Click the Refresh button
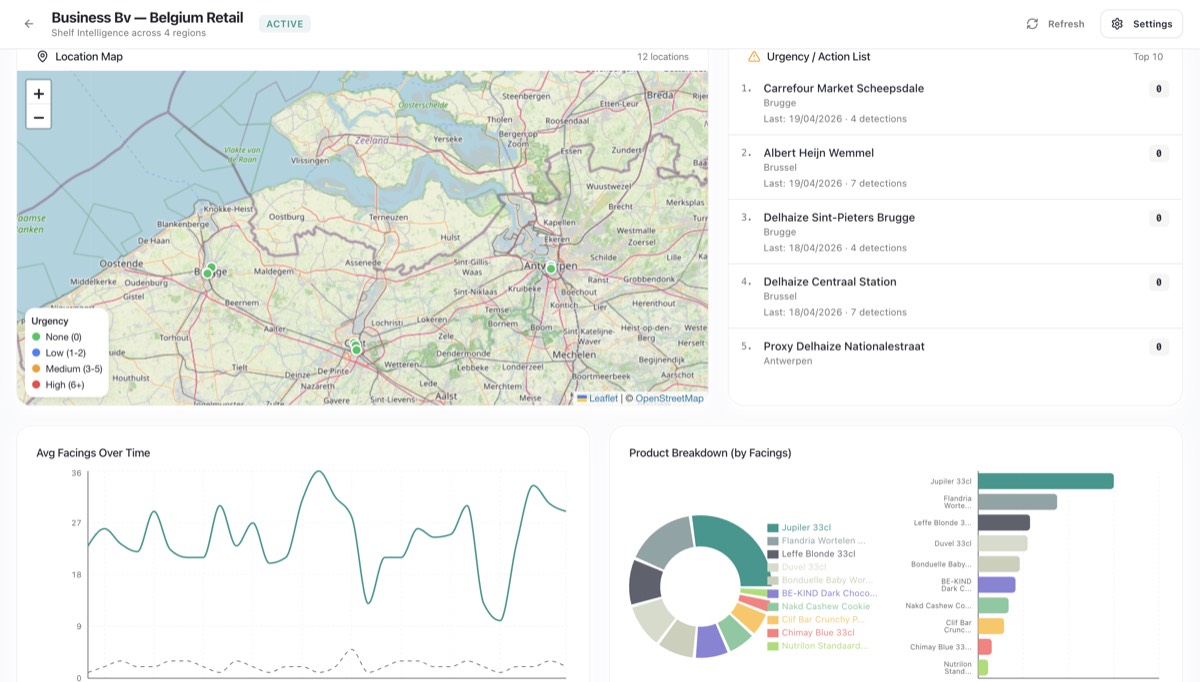The image size is (1200, 682). [x=1055, y=24]
